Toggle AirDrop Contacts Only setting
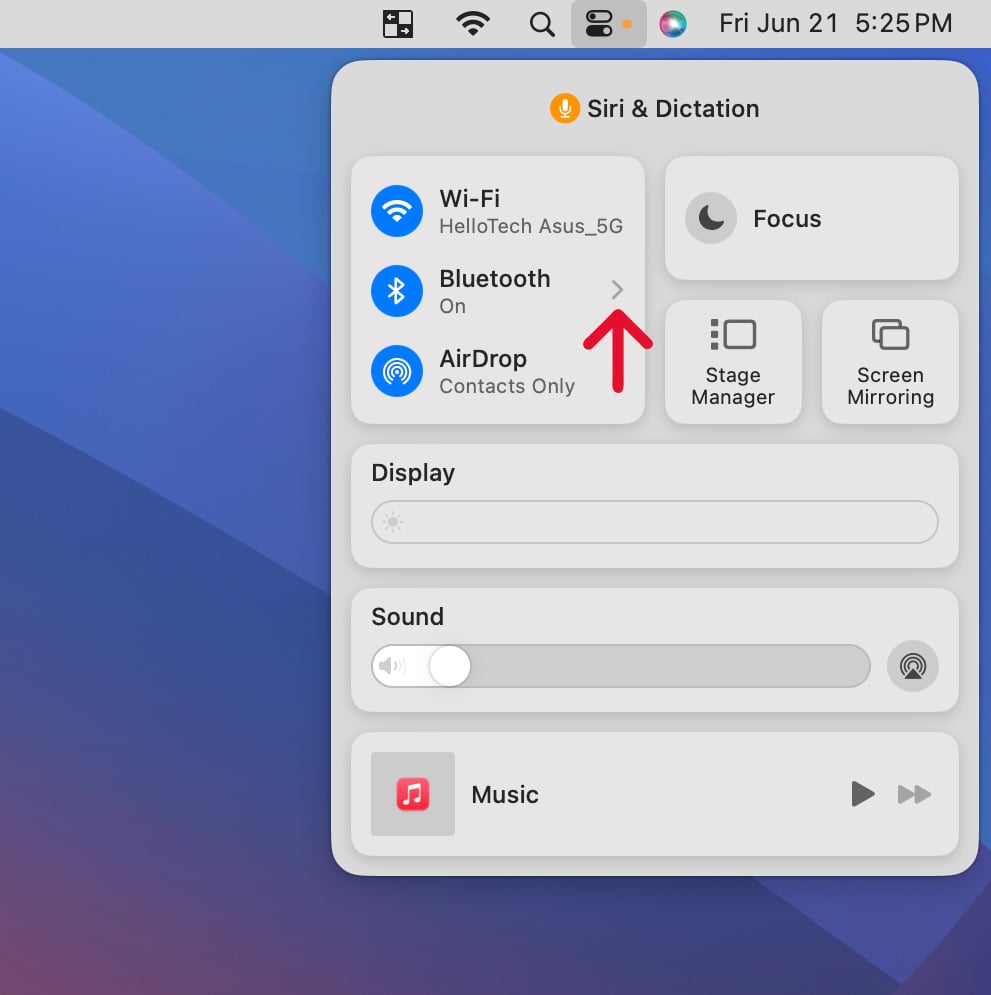The width and height of the screenshot is (991, 995). pyautogui.click(x=396, y=370)
